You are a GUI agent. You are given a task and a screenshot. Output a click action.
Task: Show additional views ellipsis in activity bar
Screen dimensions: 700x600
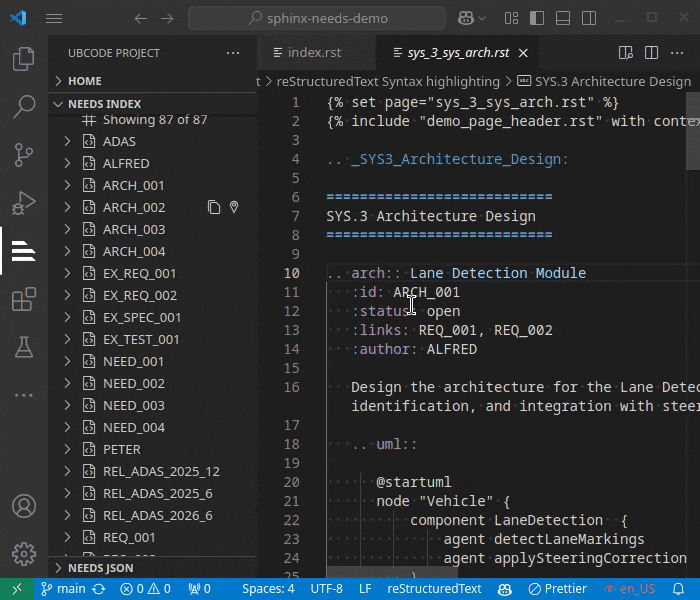(24, 395)
